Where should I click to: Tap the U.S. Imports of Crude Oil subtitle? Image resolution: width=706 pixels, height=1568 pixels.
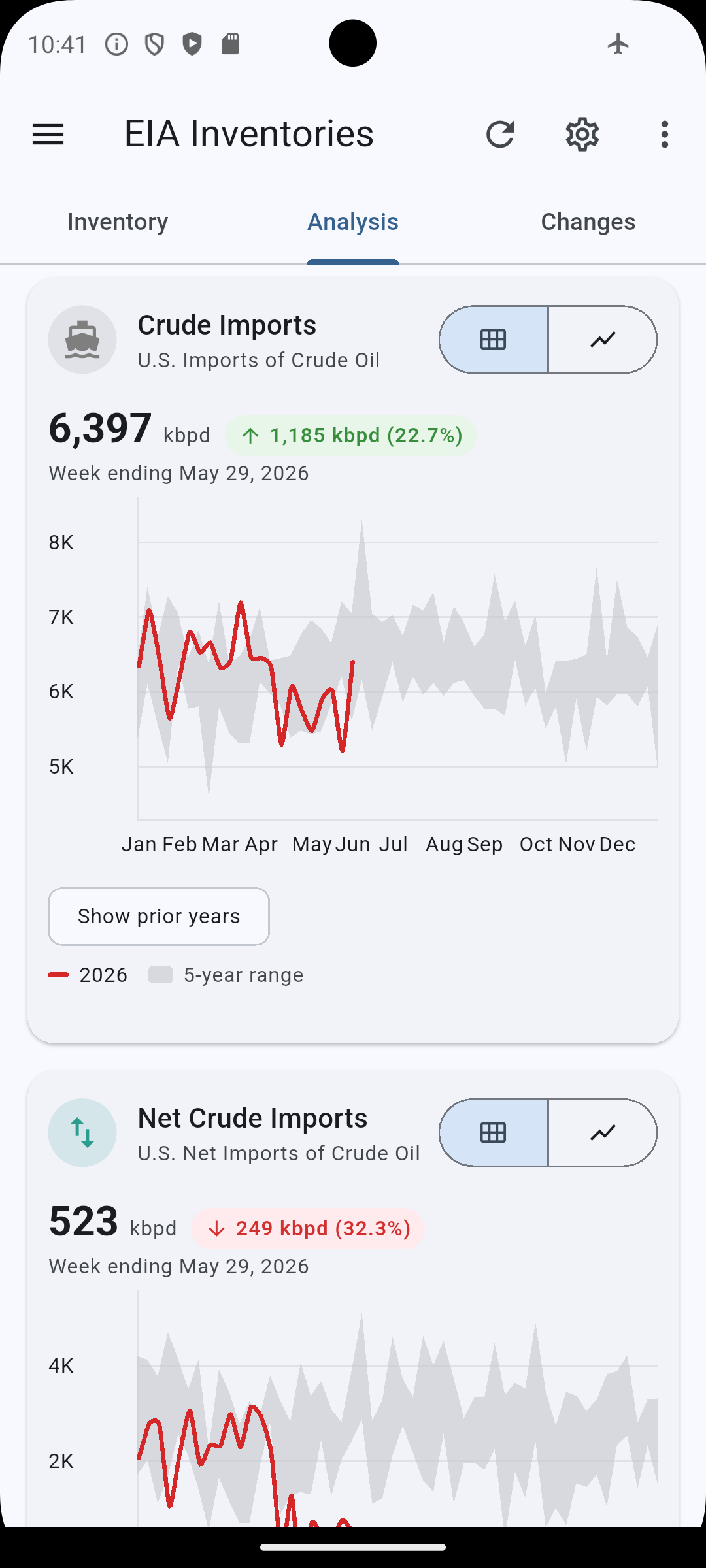pos(259,360)
